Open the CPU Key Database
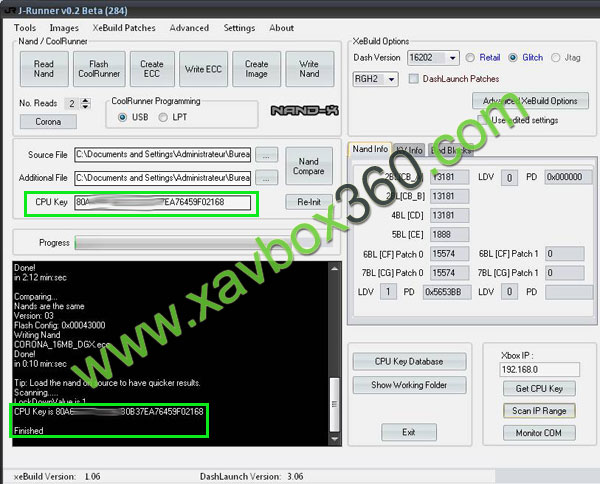This screenshot has width=600, height=484. tap(409, 362)
